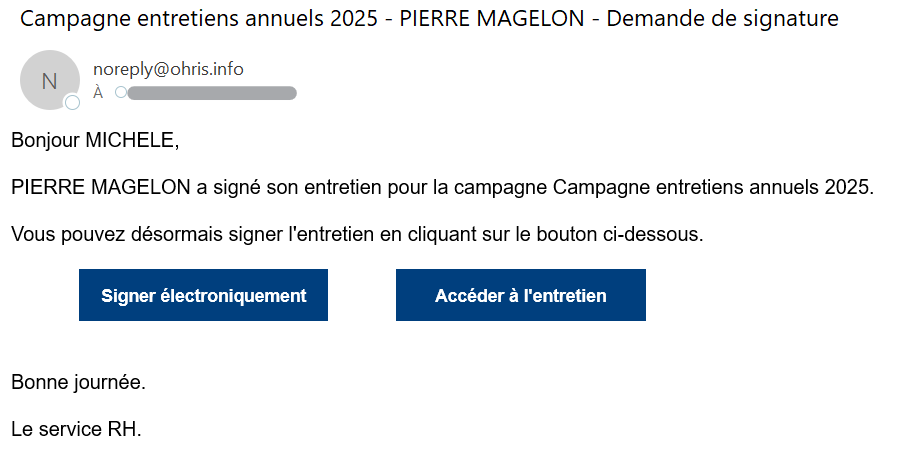Click the word Campagne starting the subject line
This screenshot has height=467, width=902.
[66, 19]
